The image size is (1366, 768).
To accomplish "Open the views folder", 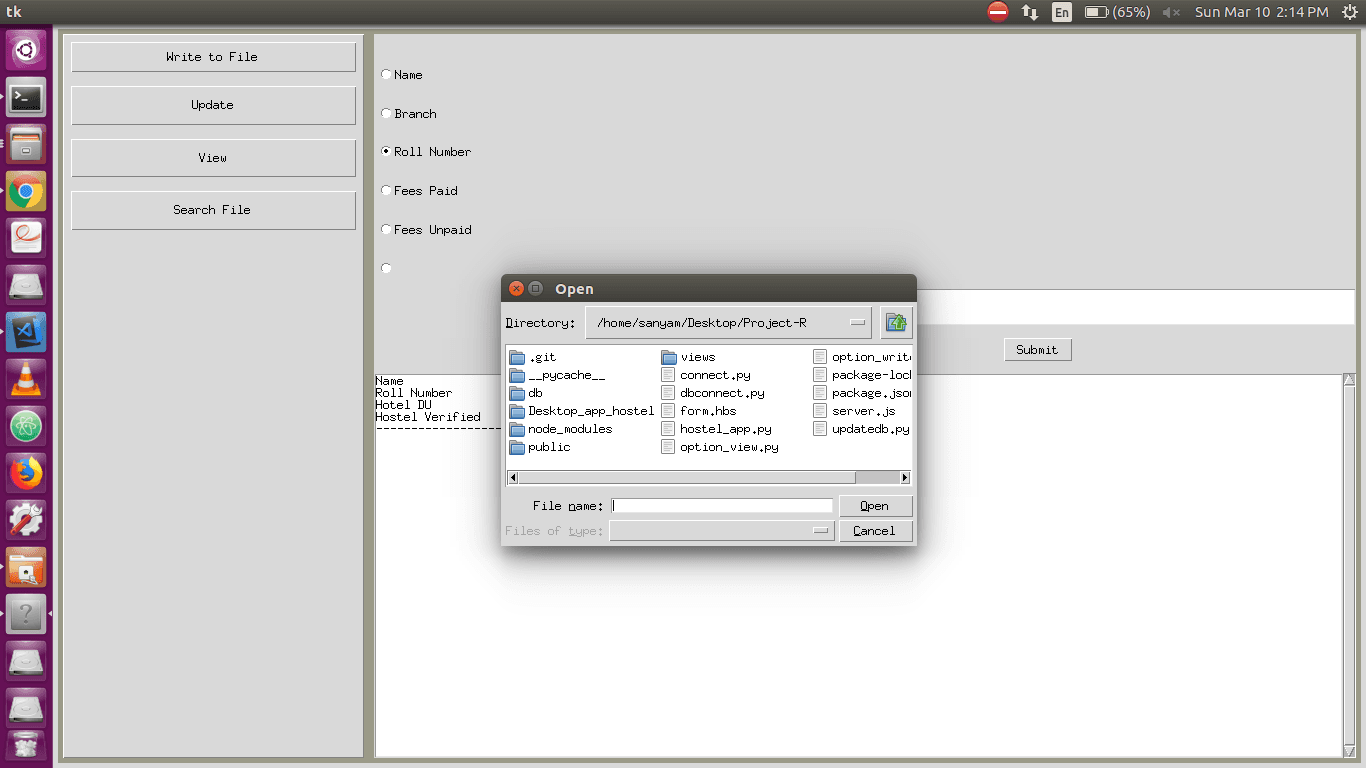I will (688, 357).
